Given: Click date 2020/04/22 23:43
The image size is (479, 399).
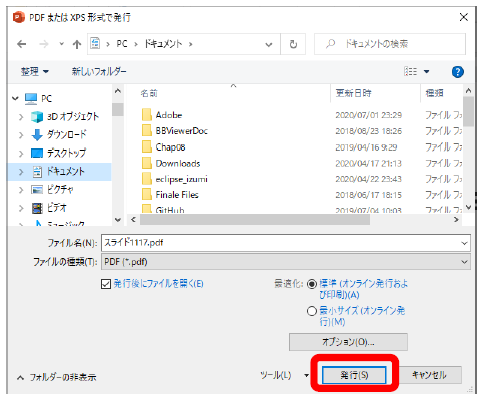Looking at the screenshot, I should pyautogui.click(x=368, y=179).
